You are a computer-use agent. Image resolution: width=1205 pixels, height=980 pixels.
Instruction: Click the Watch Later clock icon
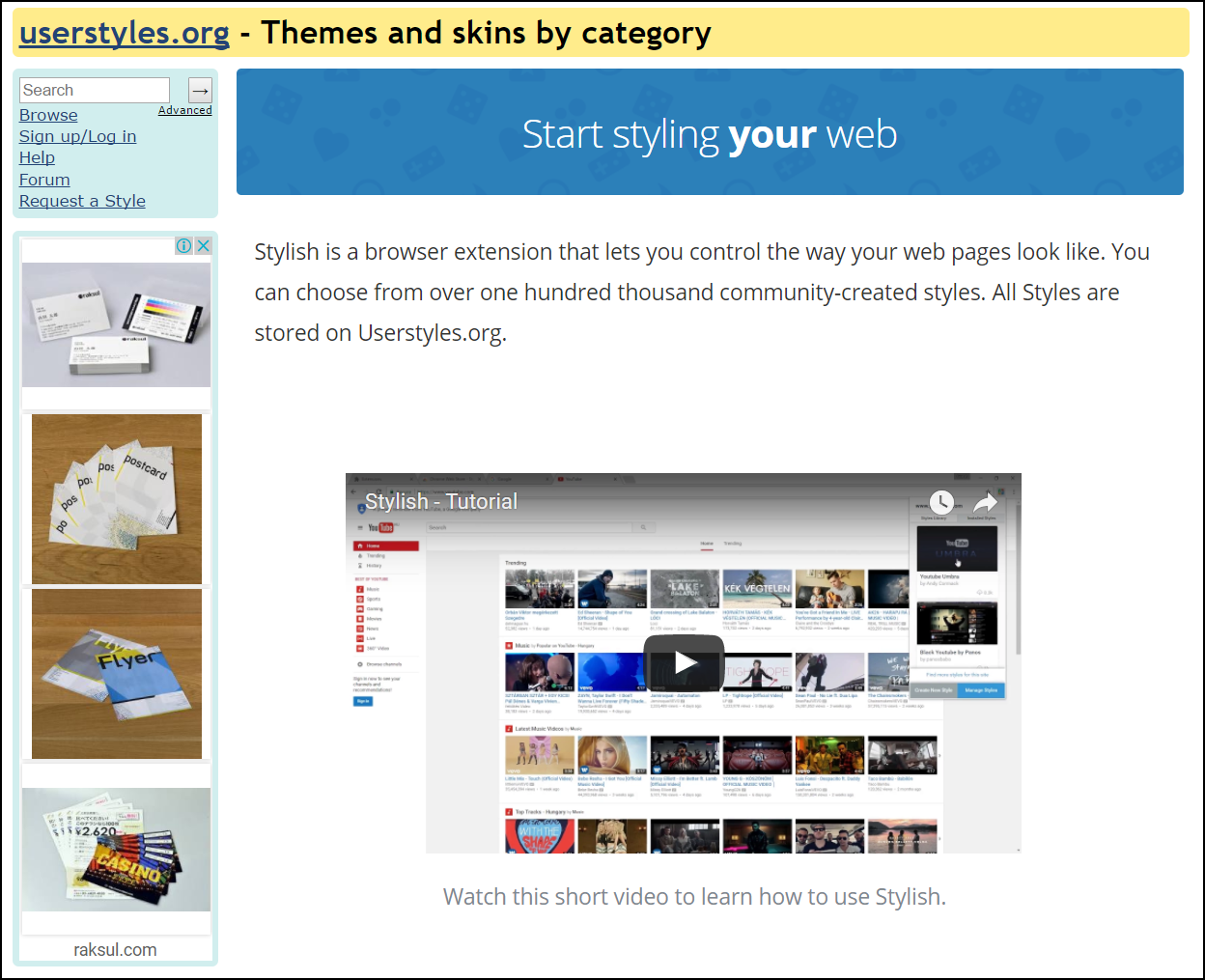[940, 502]
